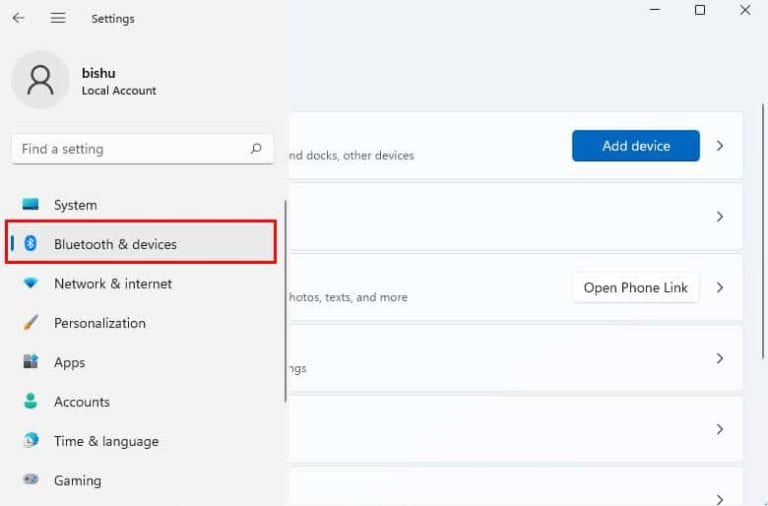Select the System monitor icon
This screenshot has width=768, height=506.
(31, 205)
